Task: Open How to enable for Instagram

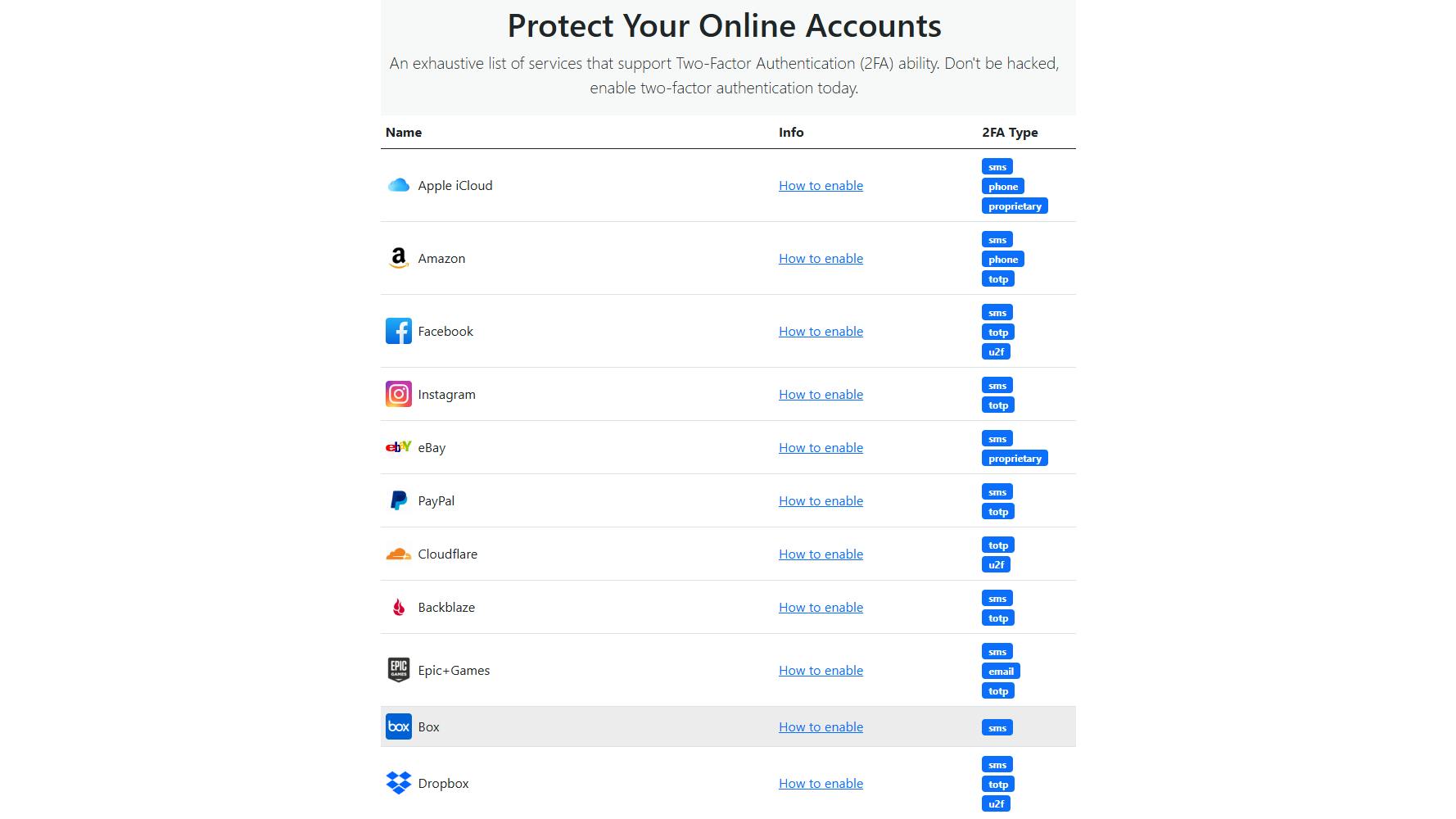Action: pyautogui.click(x=821, y=395)
